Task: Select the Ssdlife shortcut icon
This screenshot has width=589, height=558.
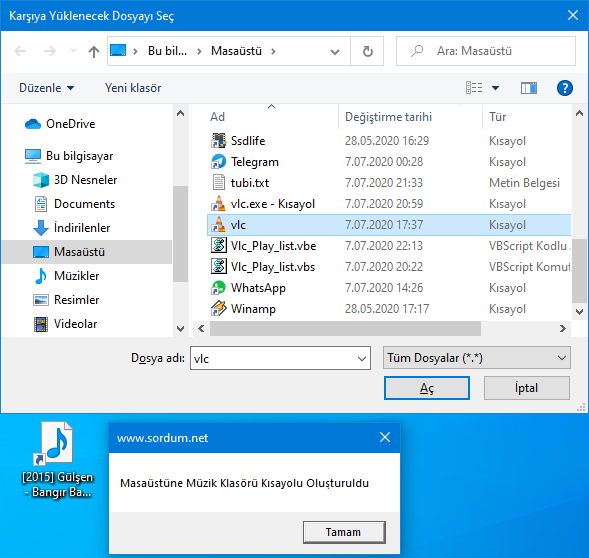Action: (218, 141)
